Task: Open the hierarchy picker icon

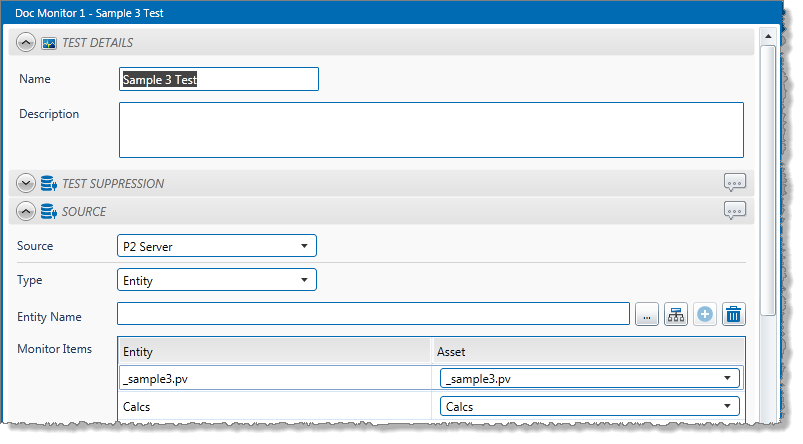Action: (676, 314)
